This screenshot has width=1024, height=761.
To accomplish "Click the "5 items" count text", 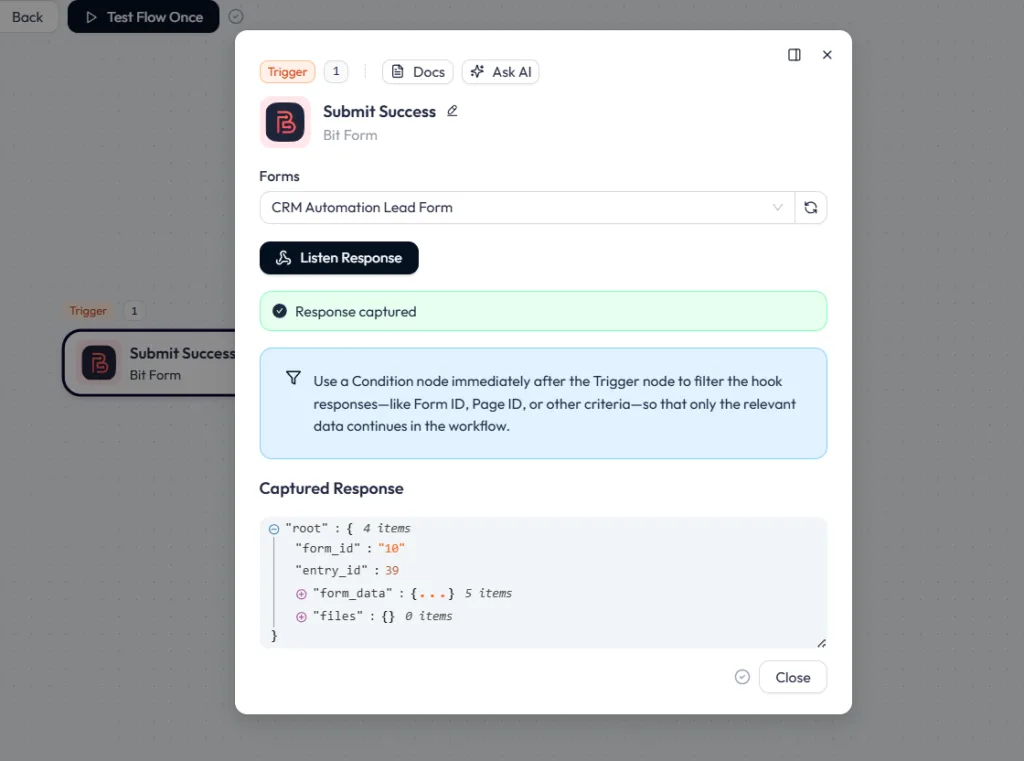I will pyautogui.click(x=488, y=593).
